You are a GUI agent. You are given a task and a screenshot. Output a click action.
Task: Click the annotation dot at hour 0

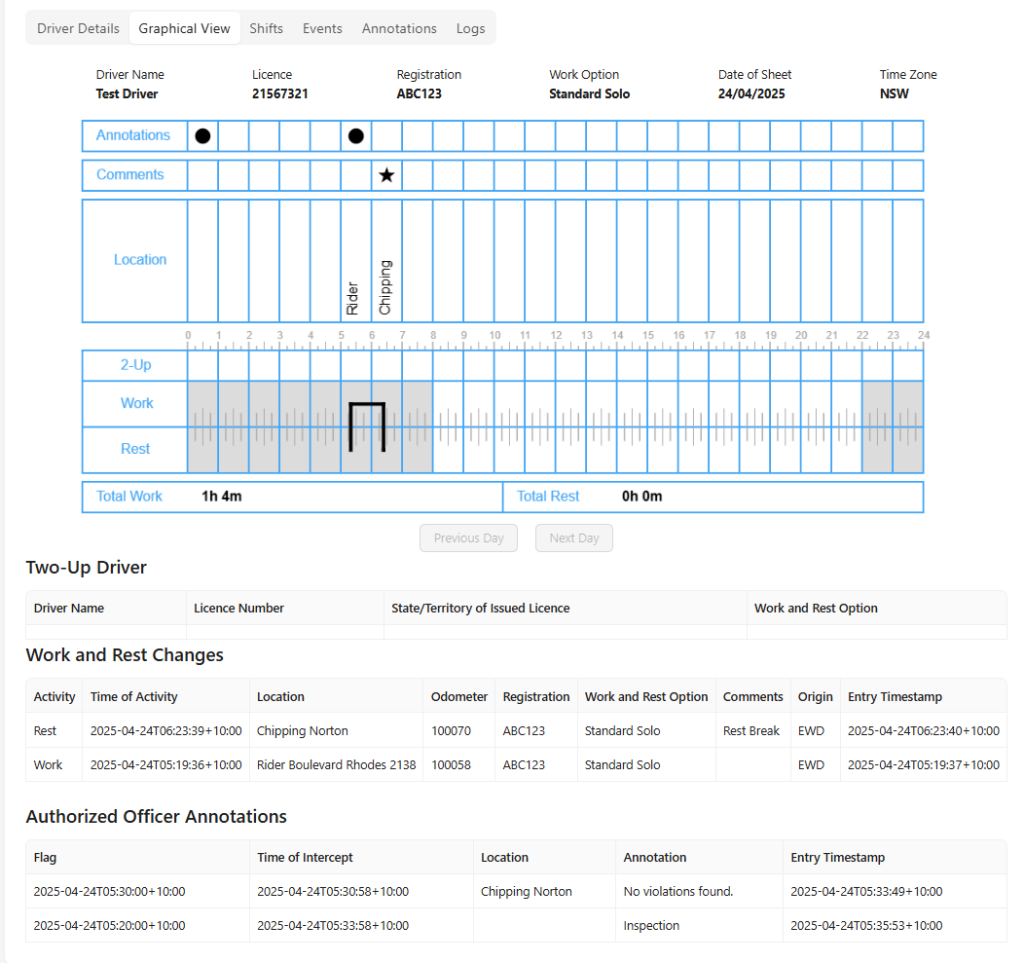[203, 136]
